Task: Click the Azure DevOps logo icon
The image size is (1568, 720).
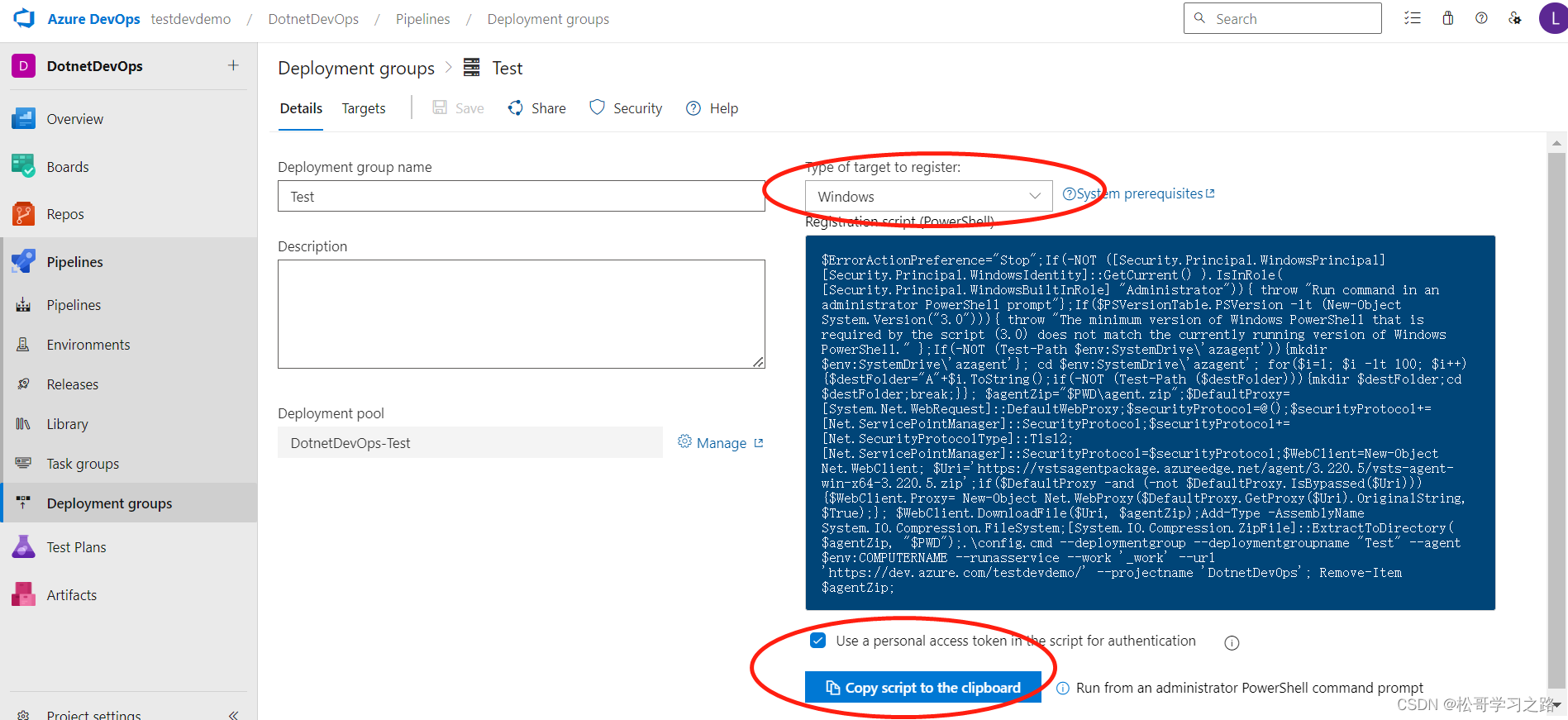Action: tap(24, 18)
